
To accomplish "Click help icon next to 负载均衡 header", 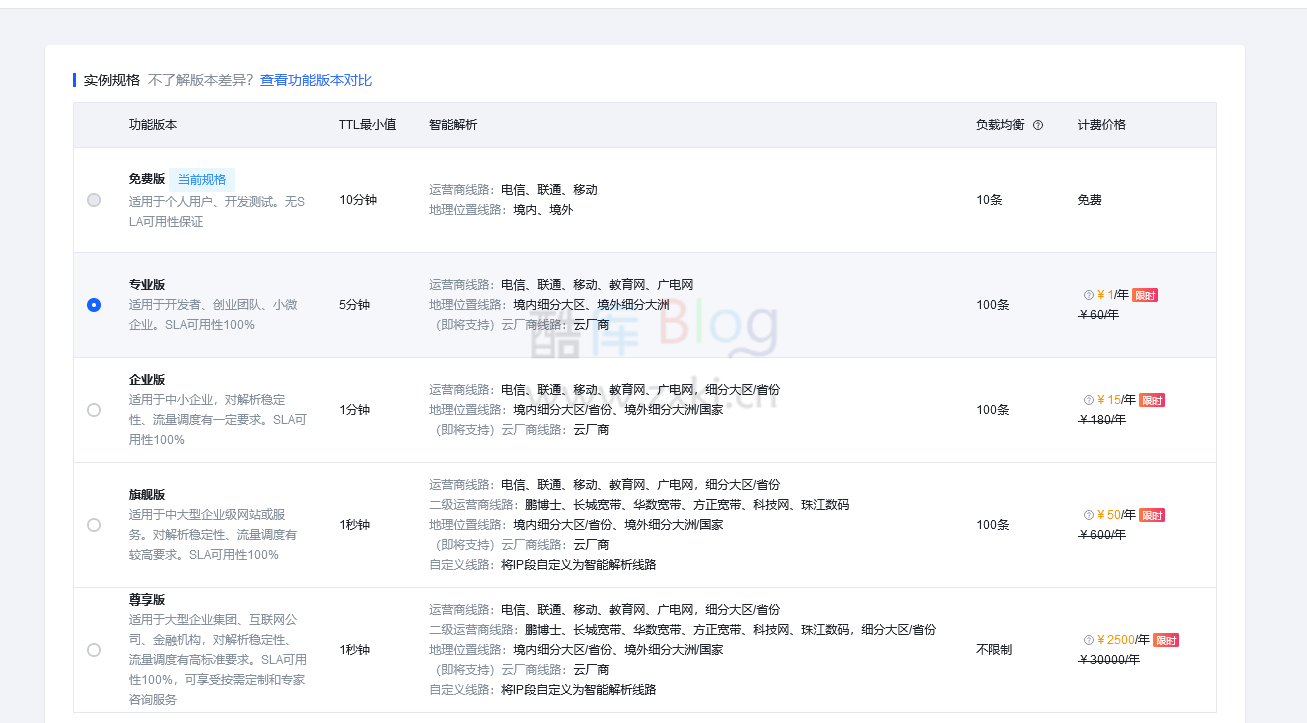I will point(1038,126).
